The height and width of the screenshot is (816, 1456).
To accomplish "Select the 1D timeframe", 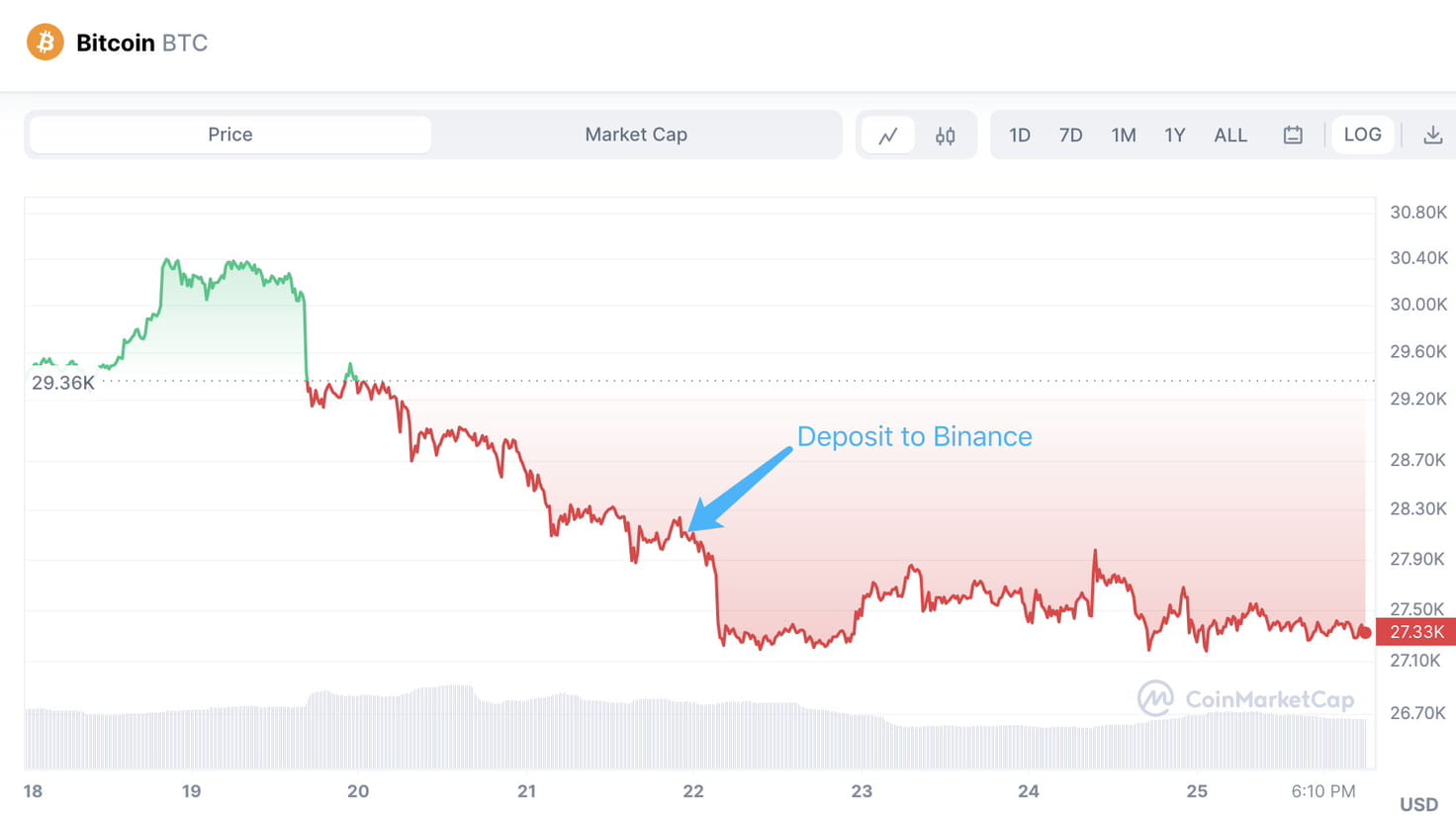I will coord(1020,135).
